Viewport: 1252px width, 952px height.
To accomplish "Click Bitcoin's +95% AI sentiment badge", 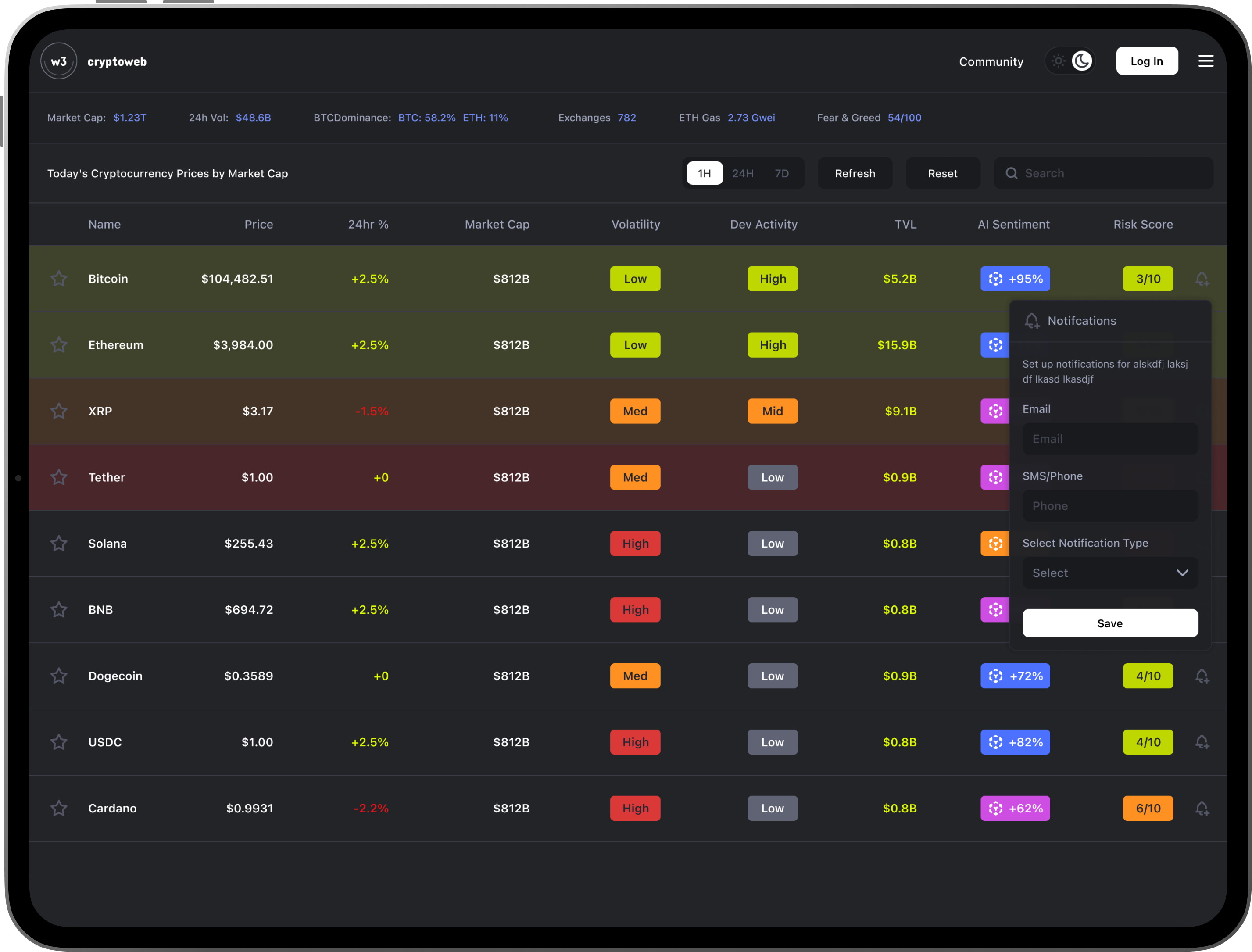I will [1015, 279].
